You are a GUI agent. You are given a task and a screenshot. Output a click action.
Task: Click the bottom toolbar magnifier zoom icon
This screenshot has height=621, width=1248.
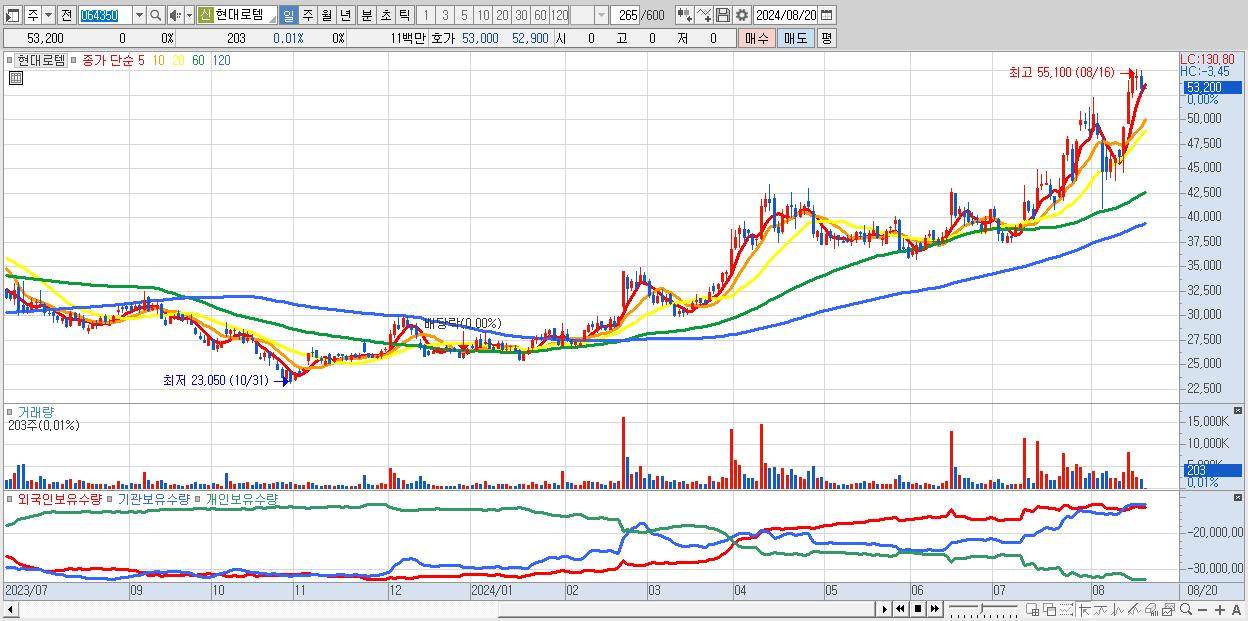(1186, 609)
